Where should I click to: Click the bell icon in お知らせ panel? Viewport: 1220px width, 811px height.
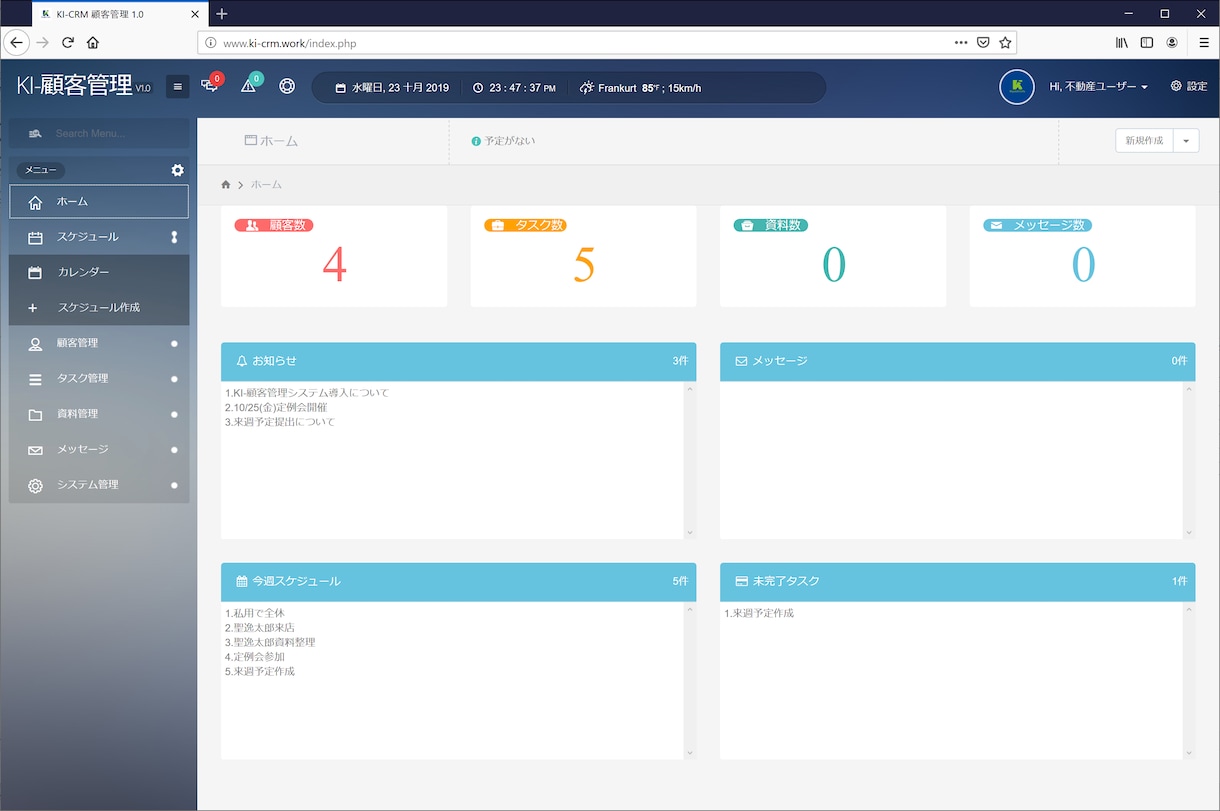pyautogui.click(x=242, y=361)
